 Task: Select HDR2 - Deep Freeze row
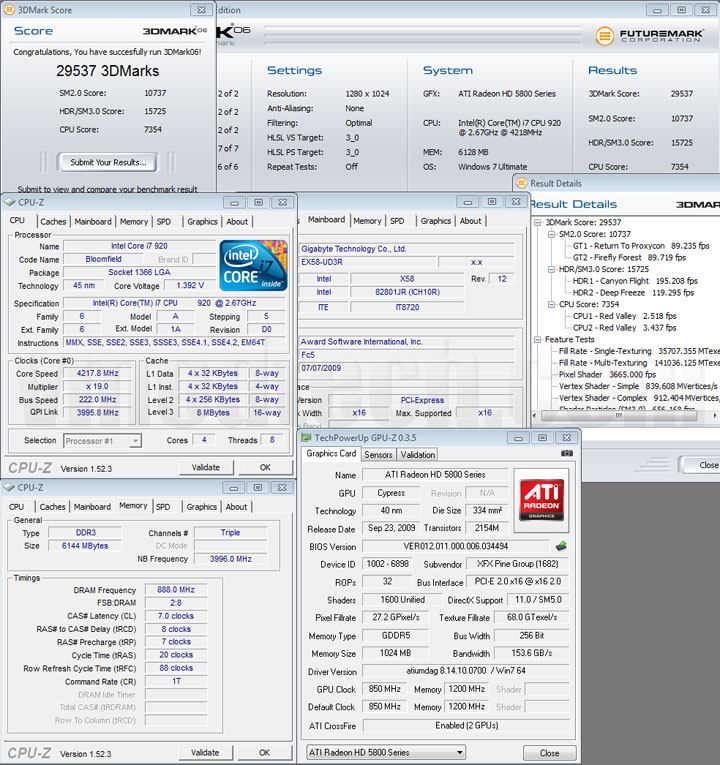pyautogui.click(x=633, y=293)
